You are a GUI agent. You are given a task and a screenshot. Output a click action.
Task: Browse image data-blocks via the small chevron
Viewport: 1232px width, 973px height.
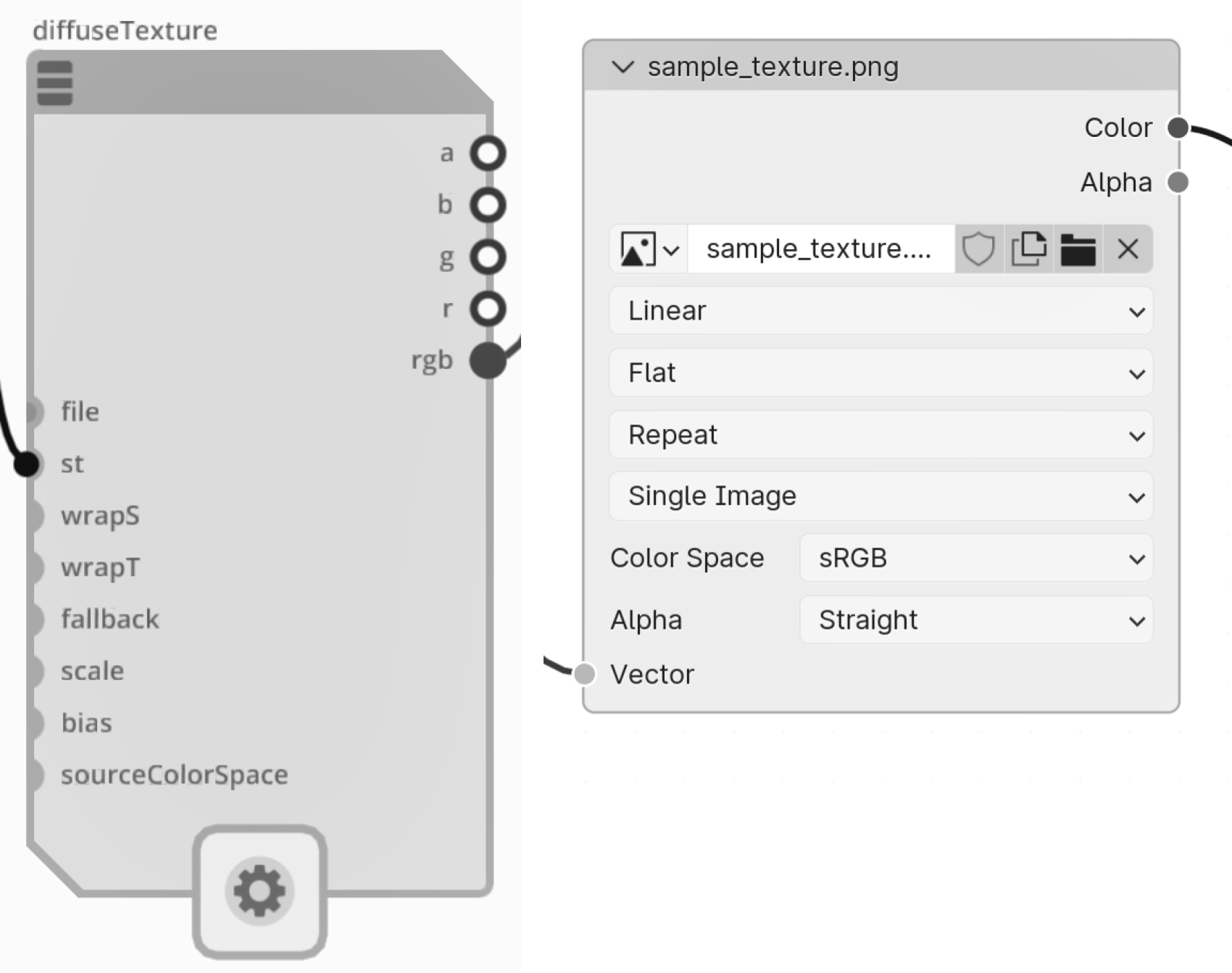(x=670, y=249)
